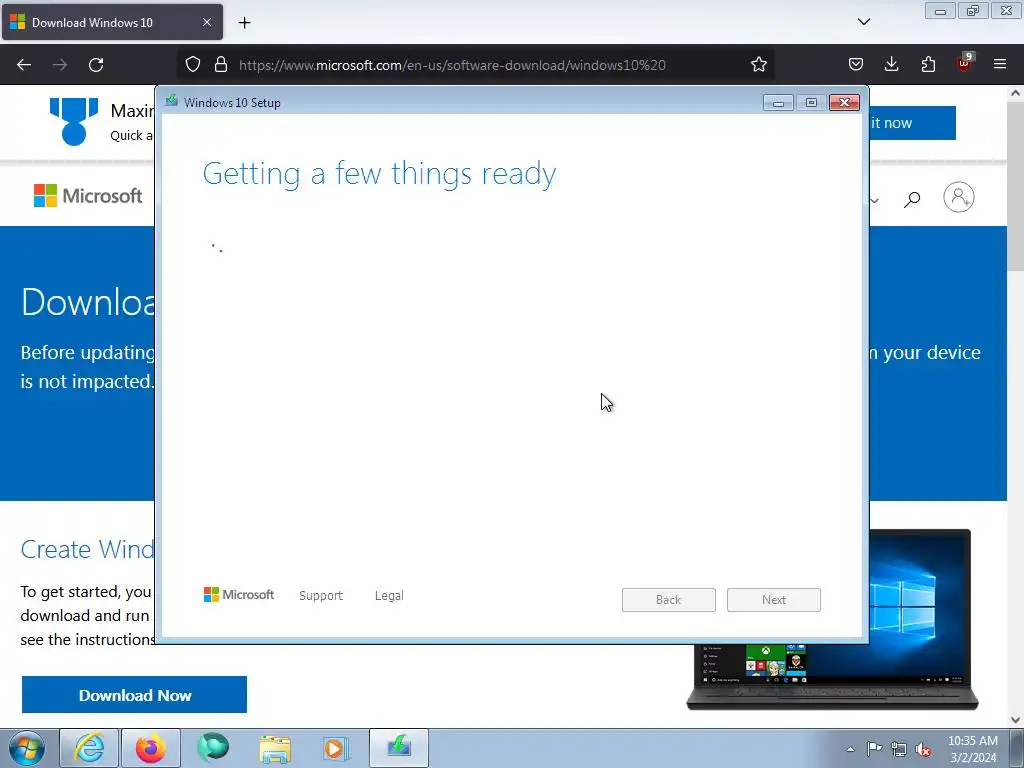Show hidden tray icons arrow

click(850, 749)
